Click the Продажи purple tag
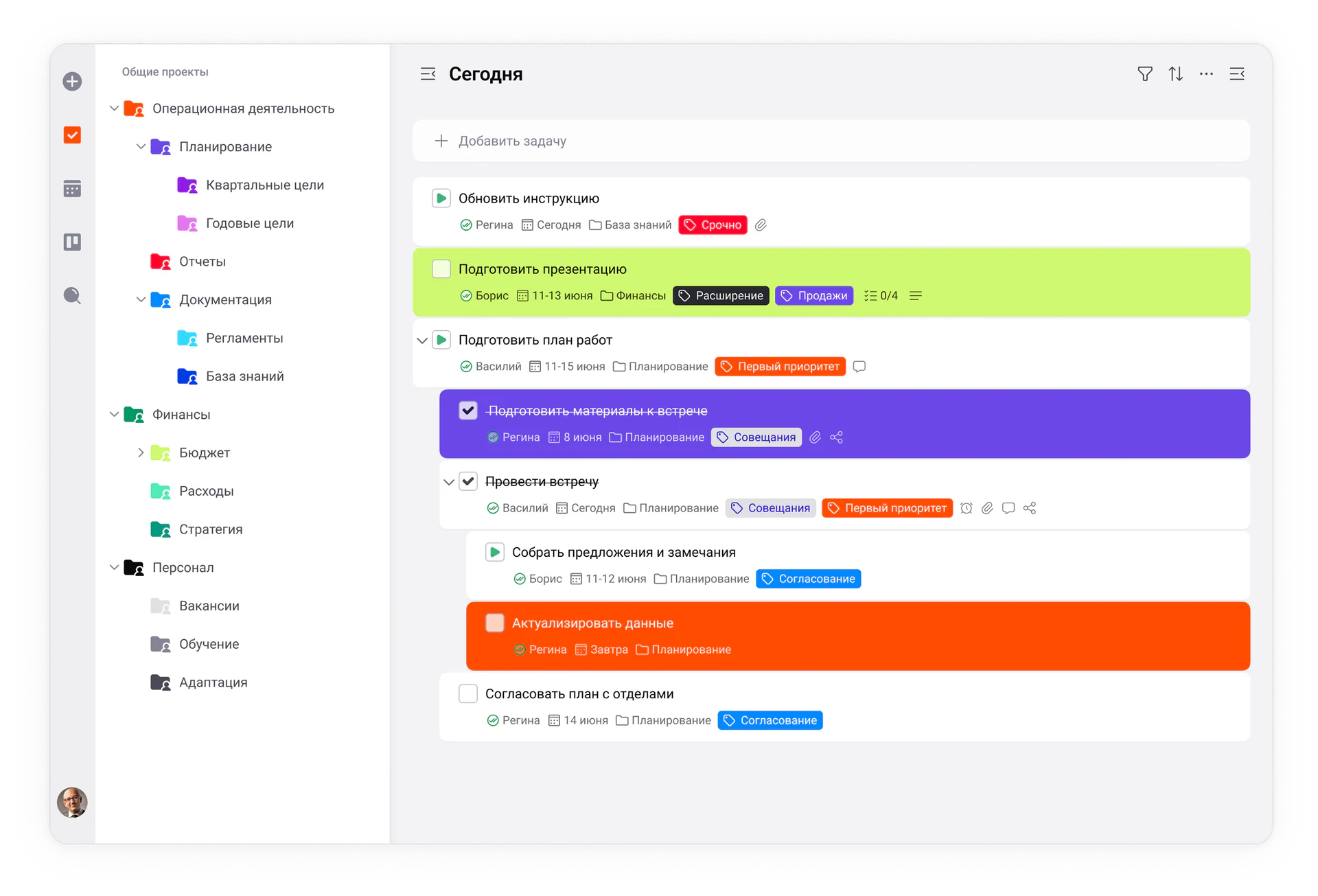The height and width of the screenshot is (896, 1318). point(814,296)
